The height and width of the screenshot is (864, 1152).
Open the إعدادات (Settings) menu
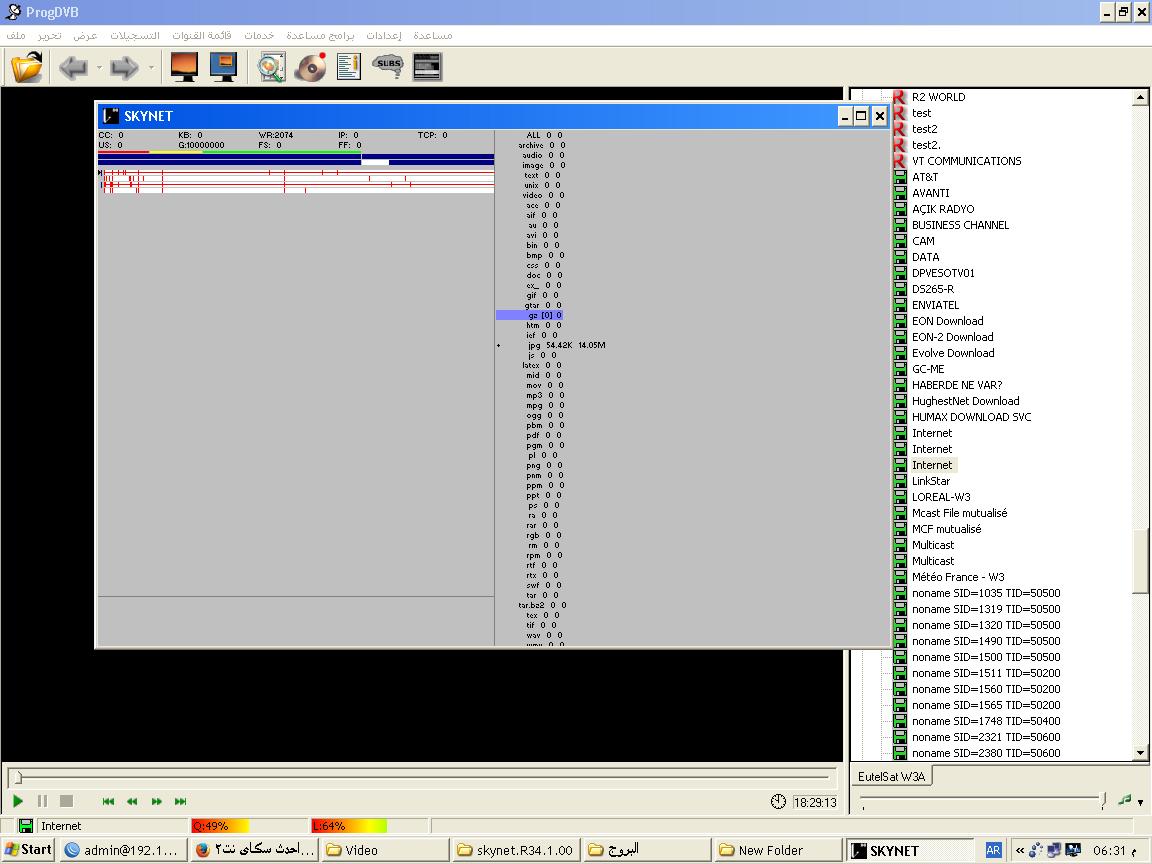(x=384, y=35)
